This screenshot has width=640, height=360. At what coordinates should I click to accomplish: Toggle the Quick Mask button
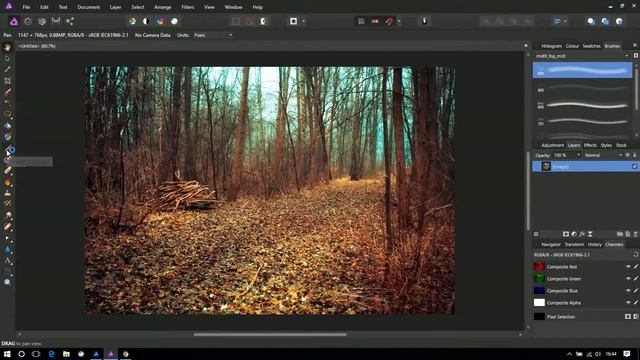293,21
